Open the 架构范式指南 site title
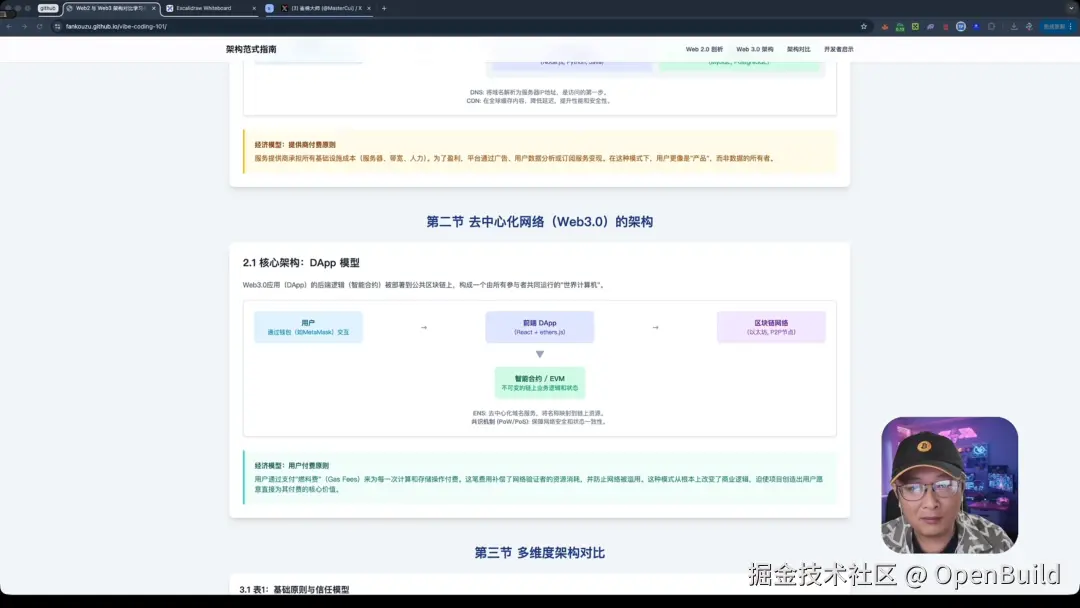 point(251,49)
